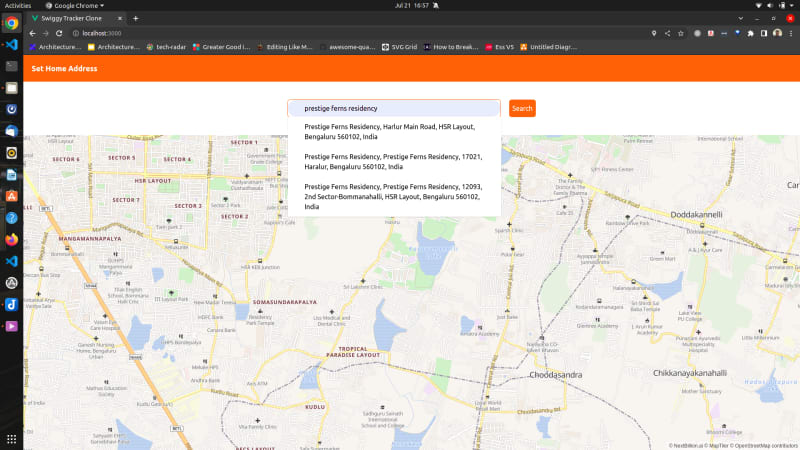This screenshot has height=450, width=800.
Task: Click the orange Search button
Action: (x=522, y=108)
